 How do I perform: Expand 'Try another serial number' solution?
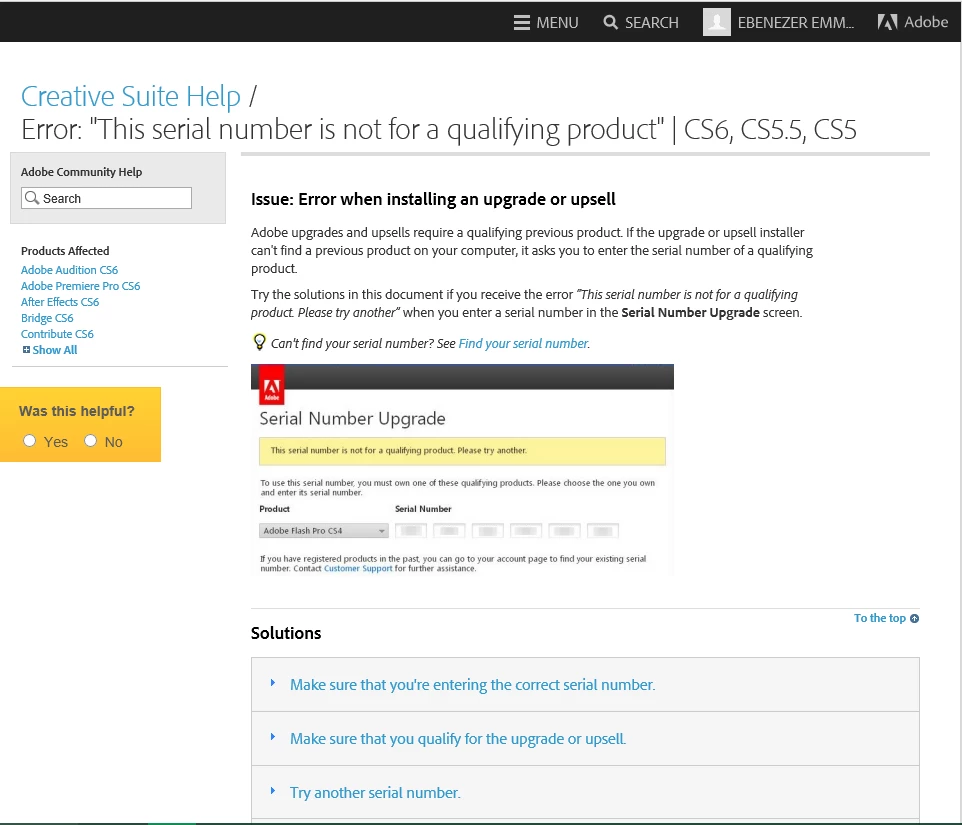pos(272,791)
